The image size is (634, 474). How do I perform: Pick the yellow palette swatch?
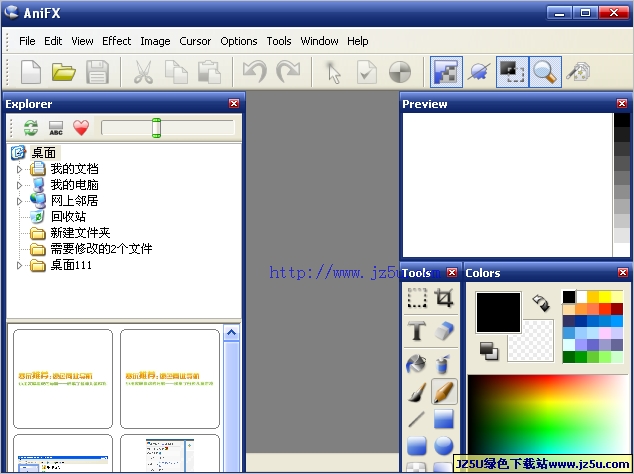605,297
